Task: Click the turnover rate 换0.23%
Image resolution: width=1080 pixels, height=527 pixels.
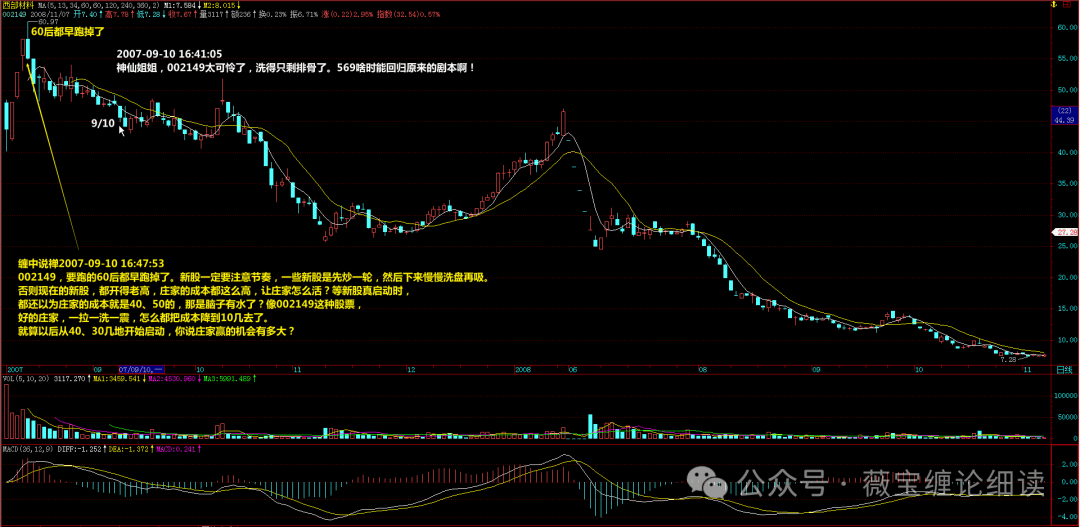Action: click(x=273, y=14)
